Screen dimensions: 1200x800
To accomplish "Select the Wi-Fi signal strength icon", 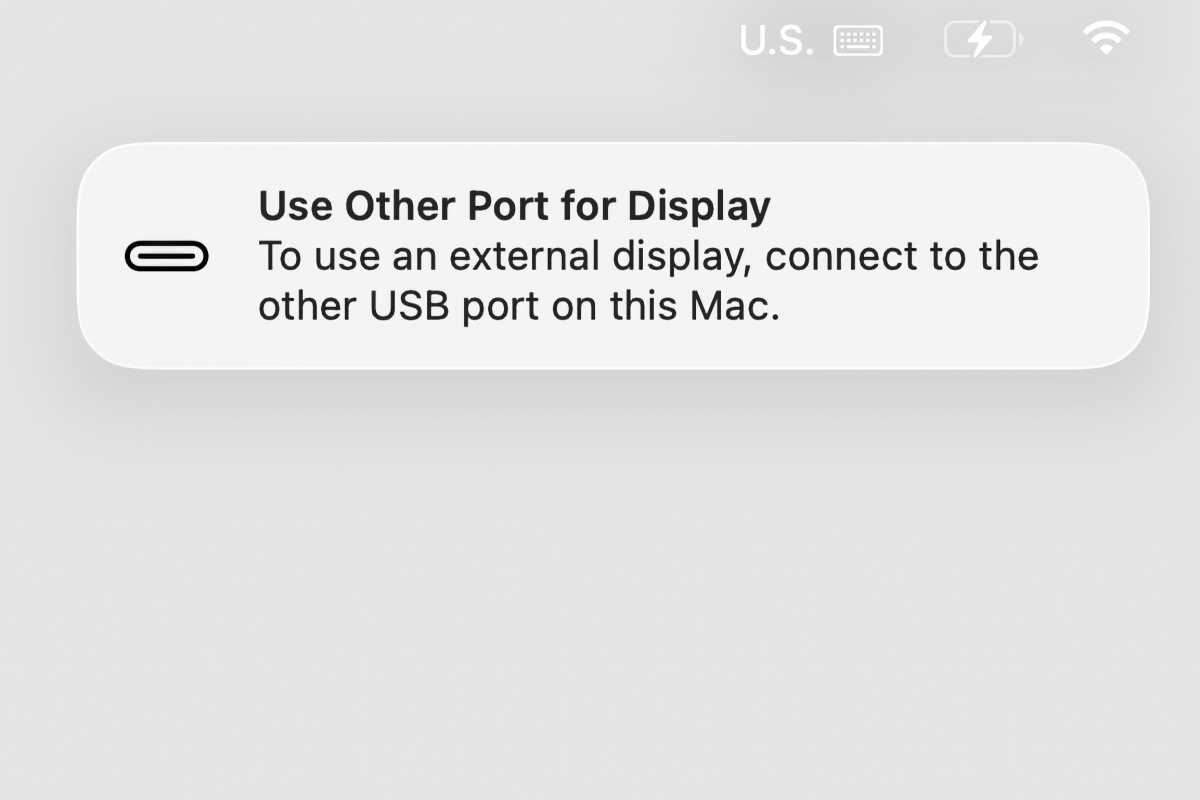I will [x=1105, y=39].
